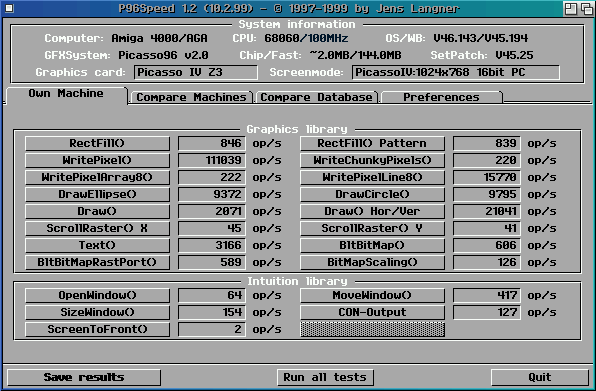Screen dimensions: 596x391
Task: Click the Chip/Fast value ~2.0MB/144.0MB
Action: [x=355, y=55]
